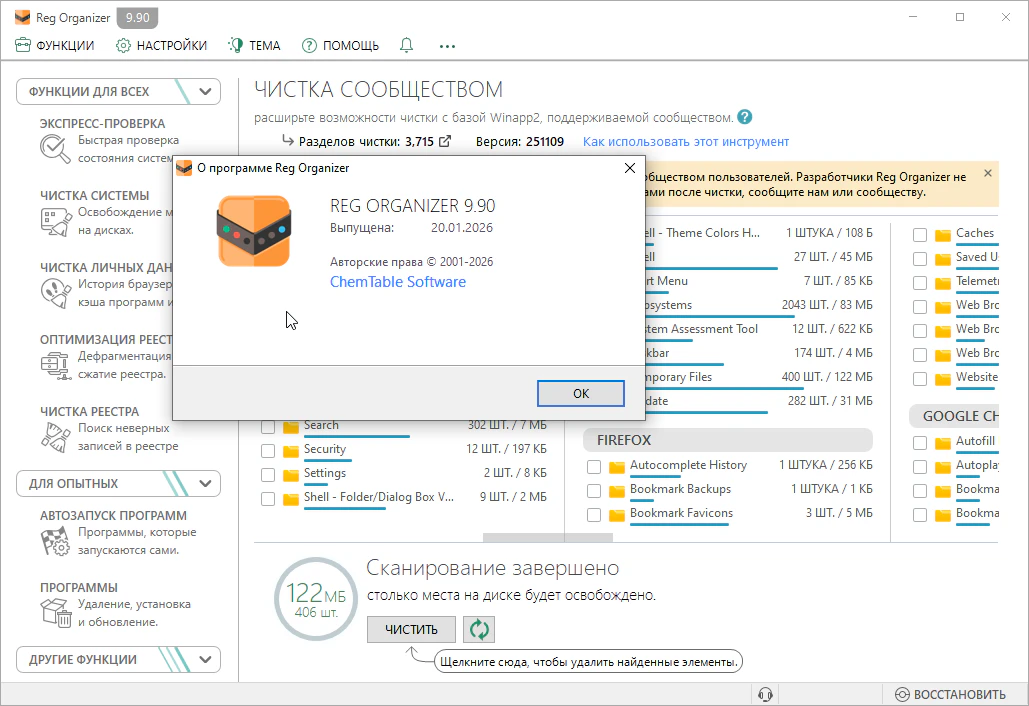Collapse the Для опытных section
This screenshot has width=1029, height=706.
click(x=206, y=484)
